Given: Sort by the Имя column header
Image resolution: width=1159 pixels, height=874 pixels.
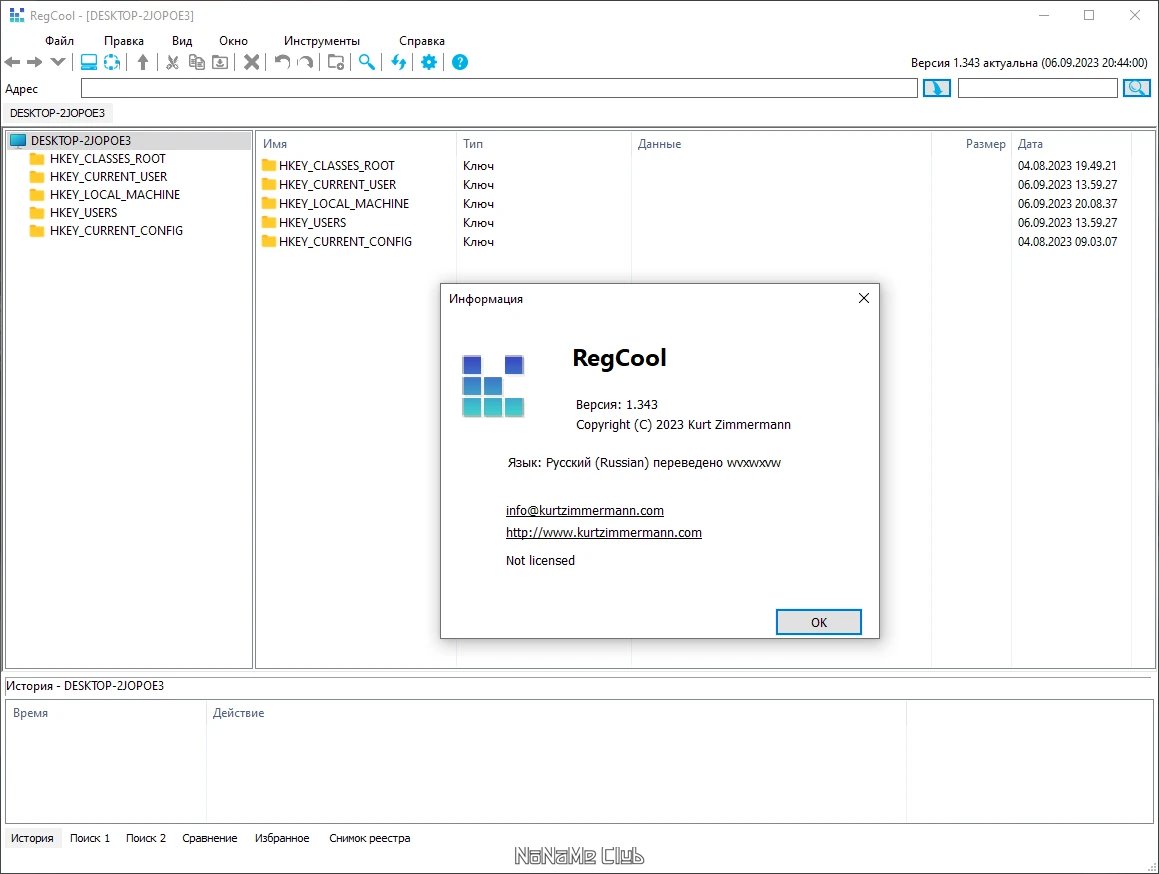Looking at the screenshot, I should [x=356, y=143].
